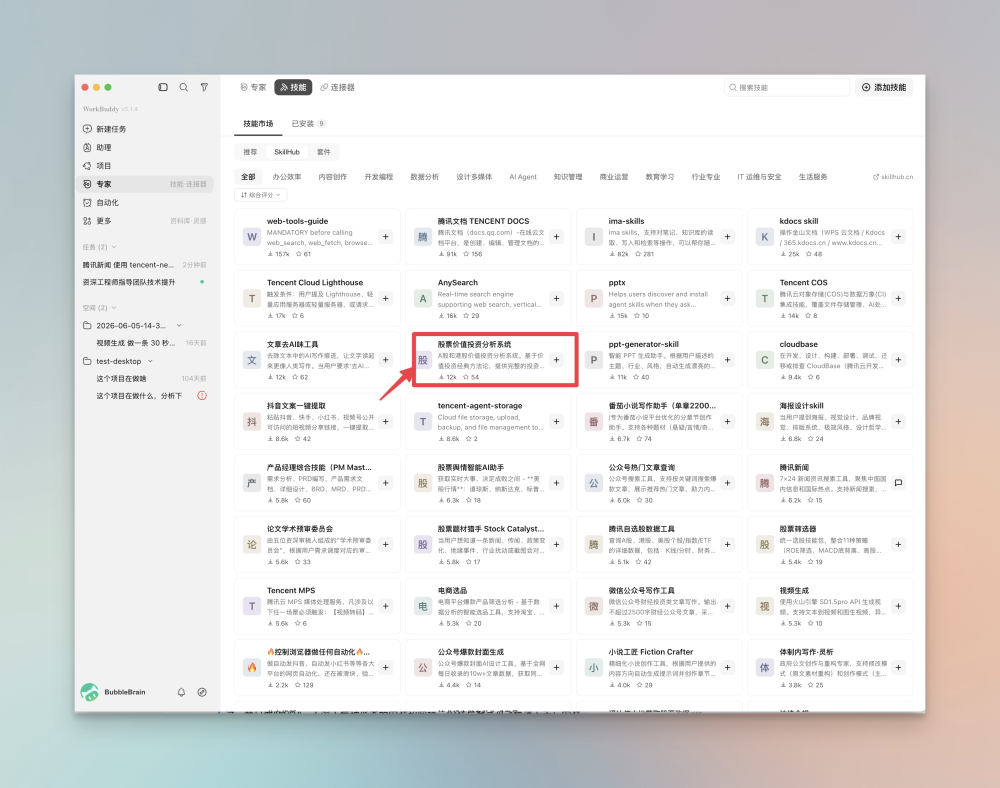Open the skillhub.cn link
This screenshot has height=788, width=1000.
point(893,177)
